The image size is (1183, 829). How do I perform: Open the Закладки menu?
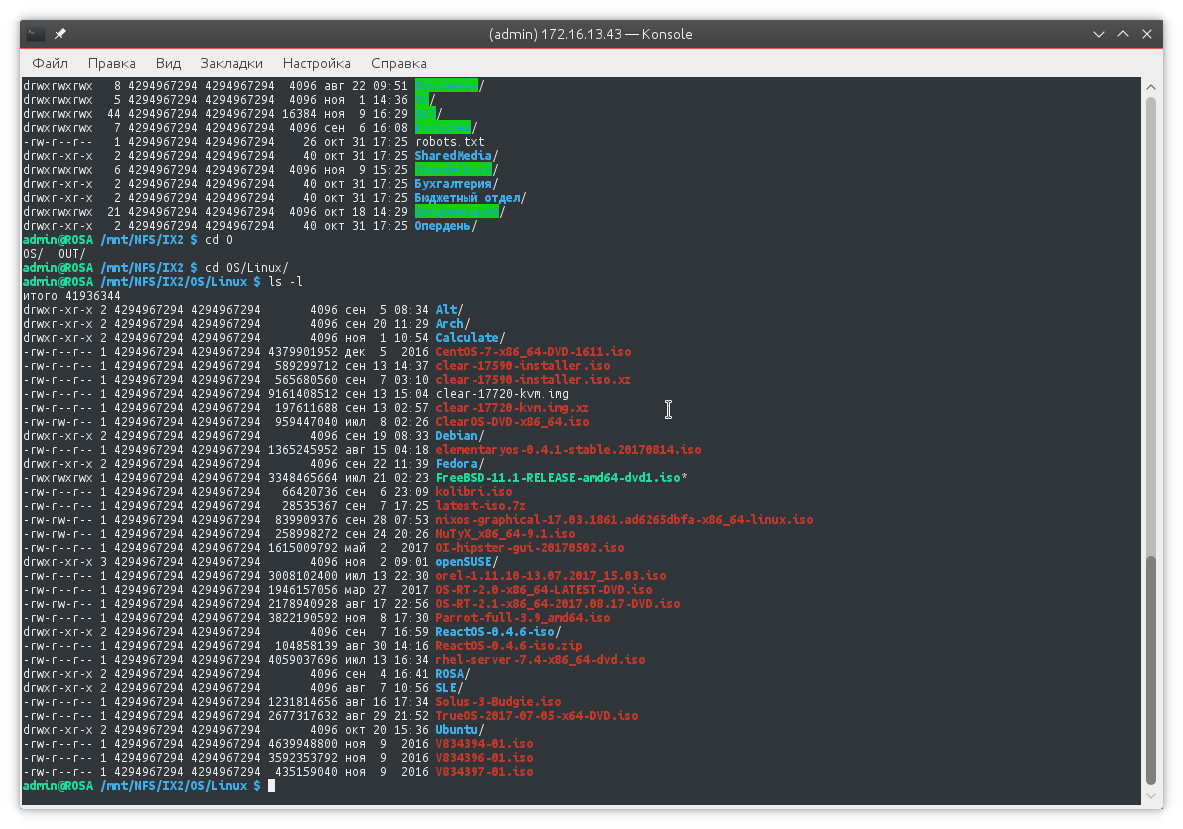[x=231, y=63]
